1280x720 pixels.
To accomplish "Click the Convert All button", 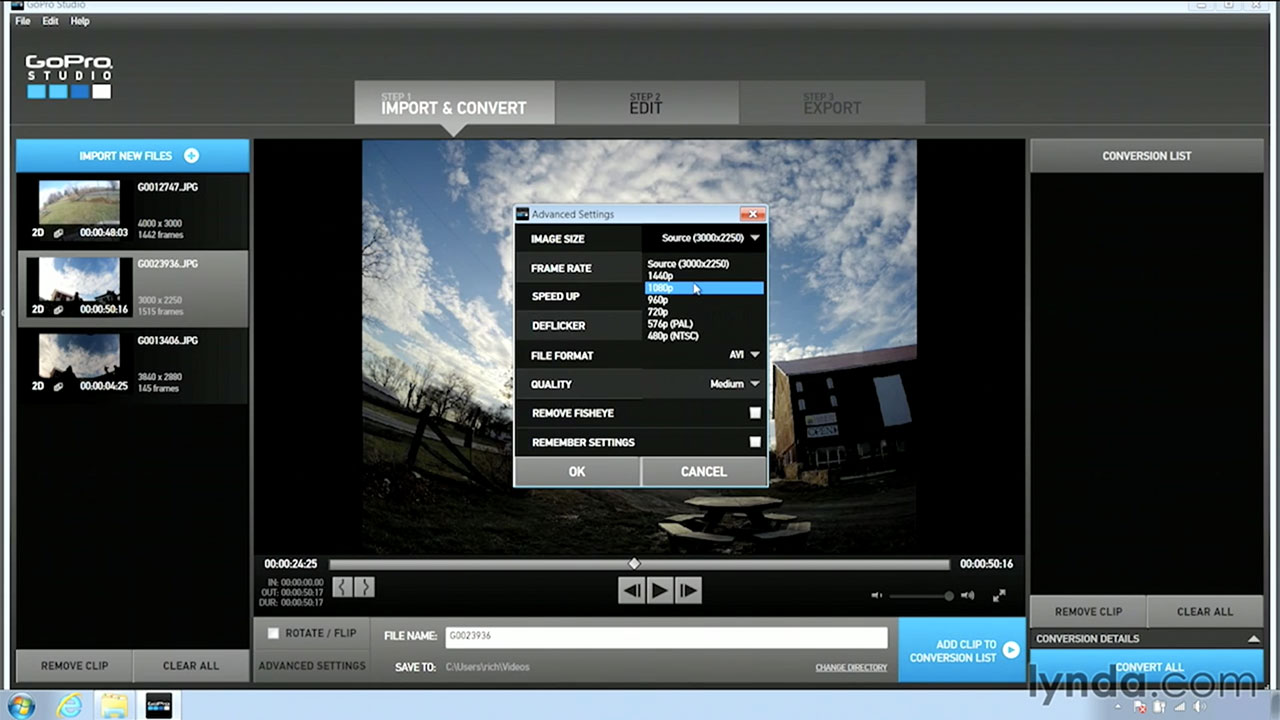I will coord(1148,666).
